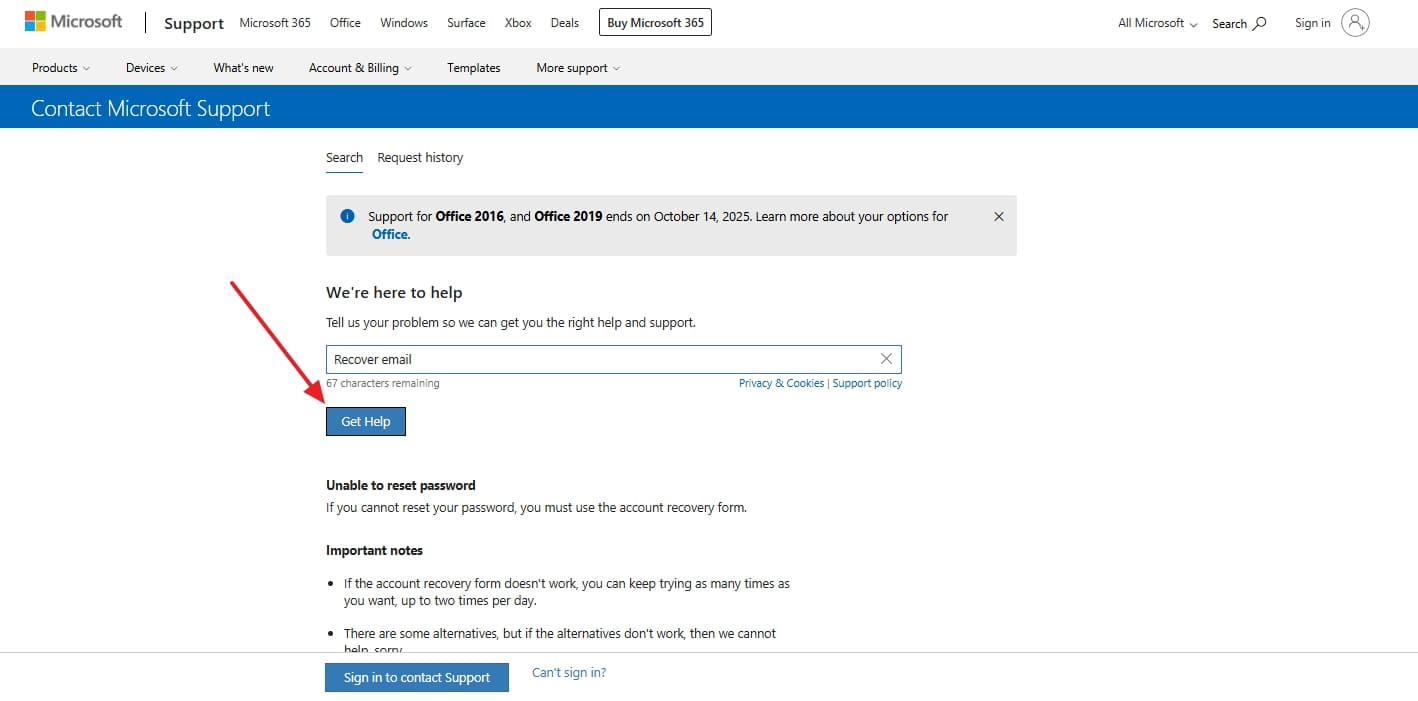Open the Can't sign in? link
This screenshot has width=1418, height=701.
(568, 672)
